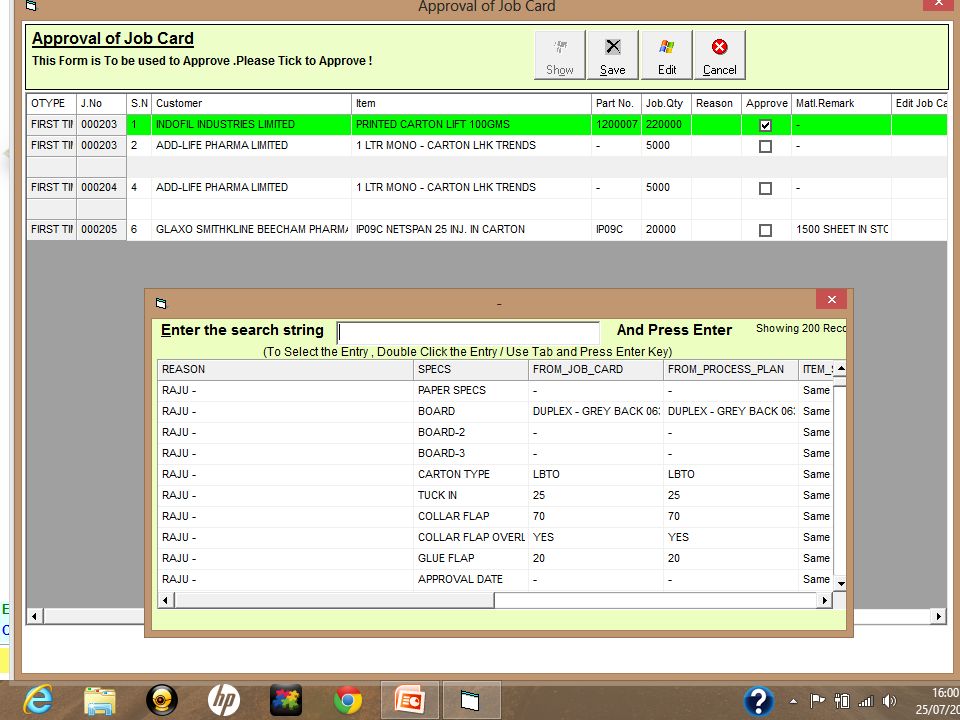Click the Edit button
The image size is (960, 720).
667,55
